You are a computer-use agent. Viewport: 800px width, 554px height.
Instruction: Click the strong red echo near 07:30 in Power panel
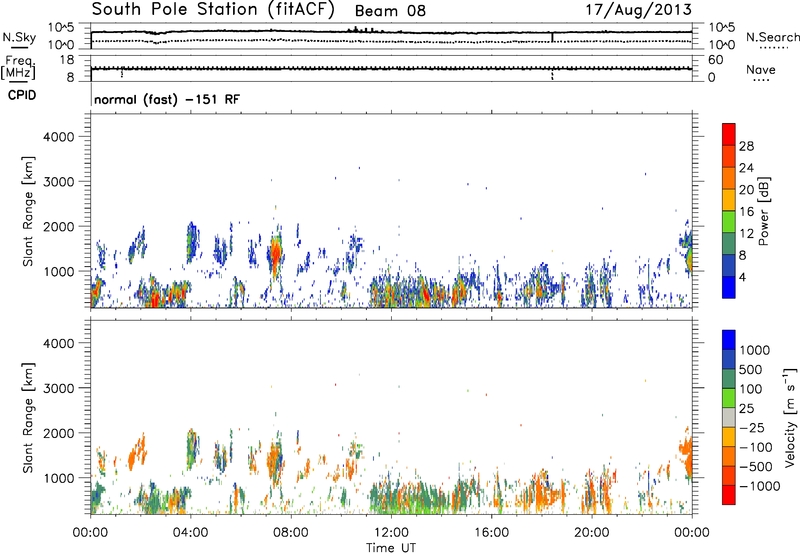coord(276,253)
